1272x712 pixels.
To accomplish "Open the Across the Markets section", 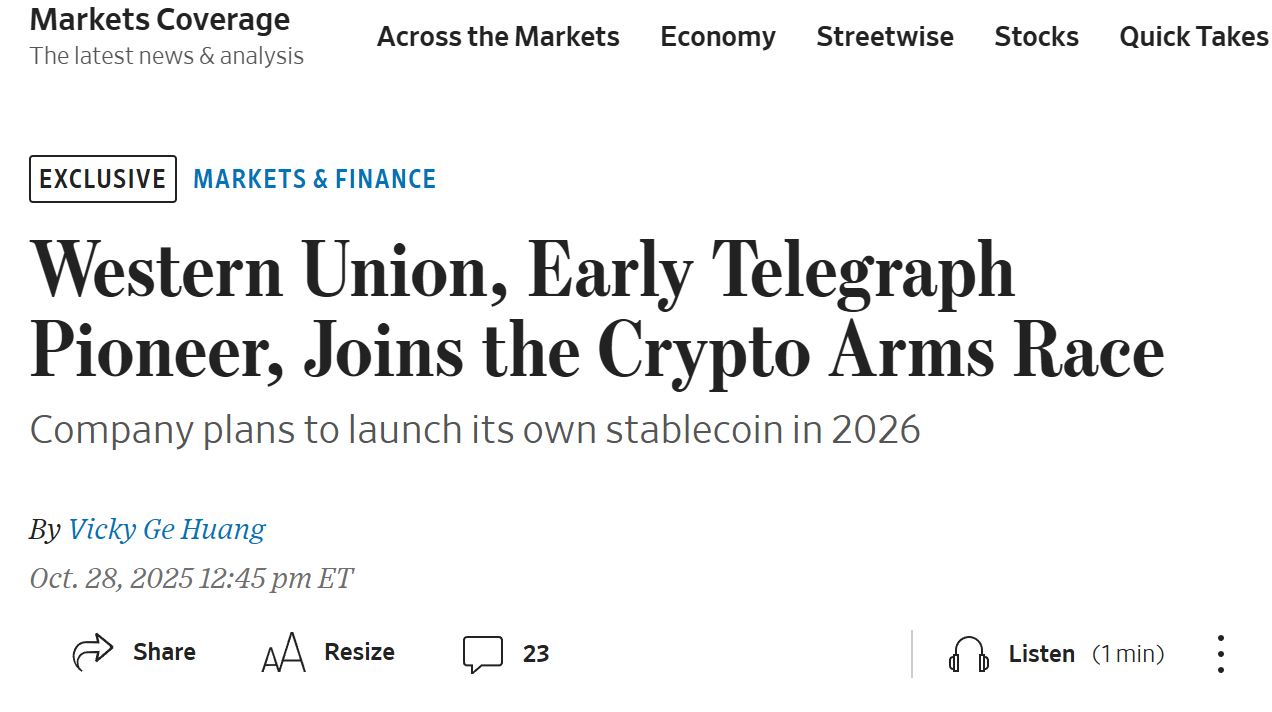I will (498, 37).
